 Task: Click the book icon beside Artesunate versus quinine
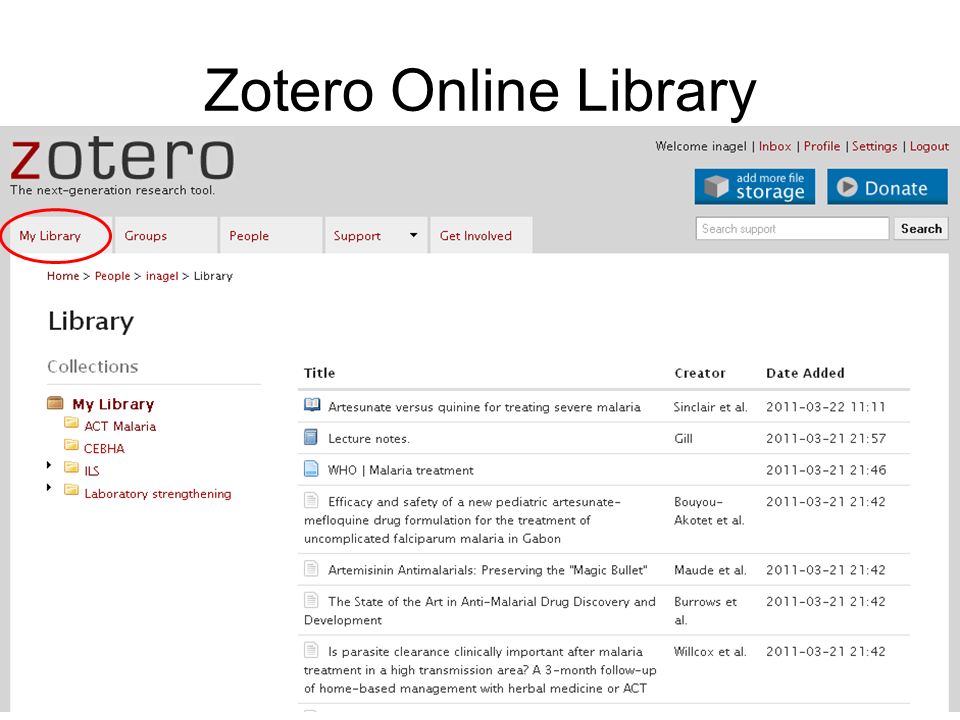pyautogui.click(x=312, y=405)
